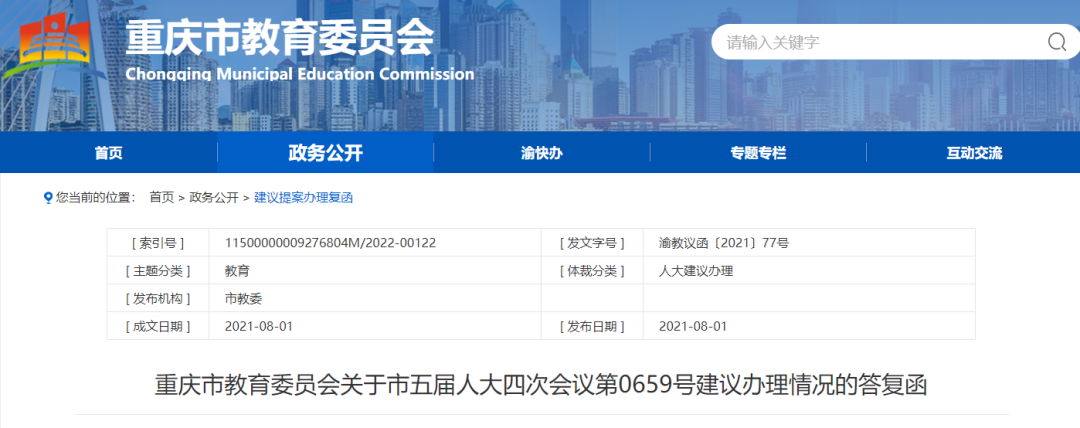Click the 发布日期 value 2021-08-01
Viewport: 1080px width, 428px height.
click(x=692, y=326)
